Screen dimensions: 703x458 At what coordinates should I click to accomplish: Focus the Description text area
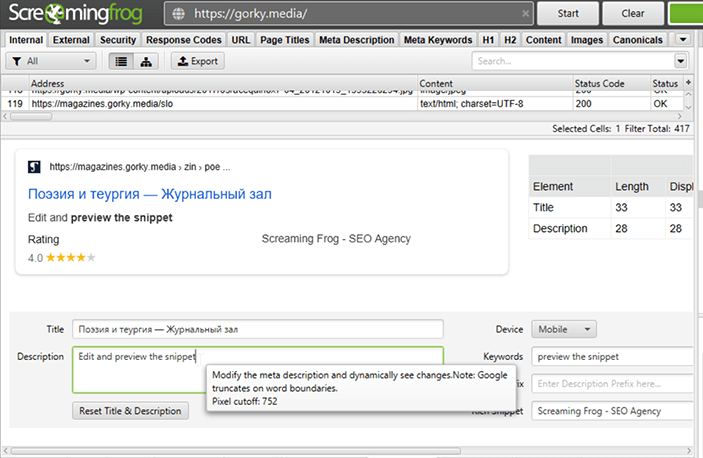pyautogui.click(x=258, y=370)
